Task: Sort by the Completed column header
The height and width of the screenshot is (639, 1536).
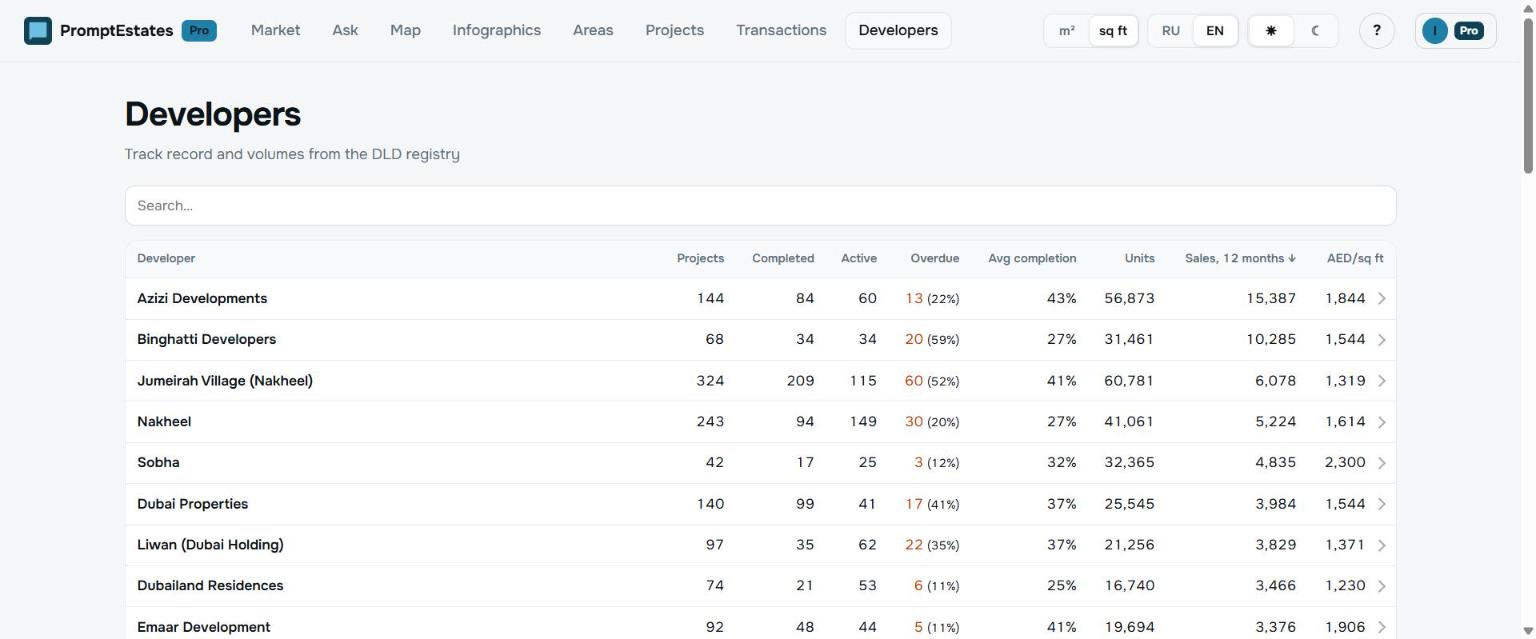Action: (x=783, y=258)
